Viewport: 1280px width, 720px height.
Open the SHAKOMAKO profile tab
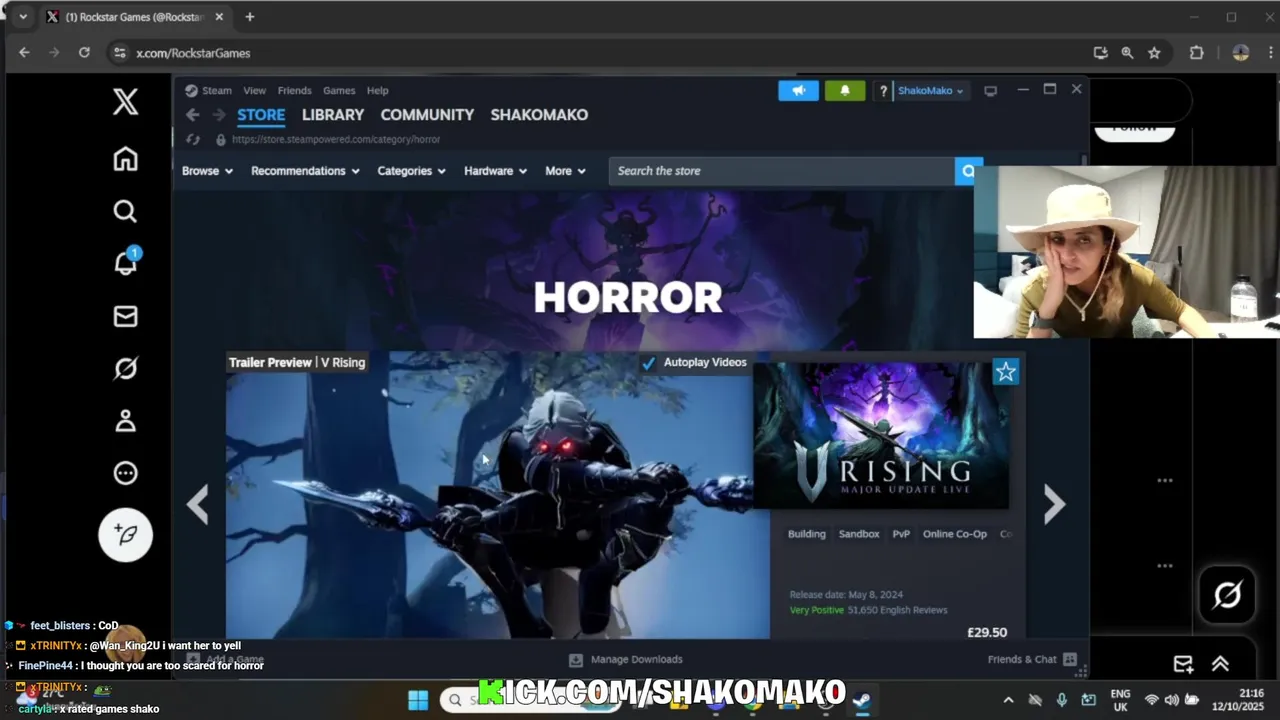coord(539,115)
